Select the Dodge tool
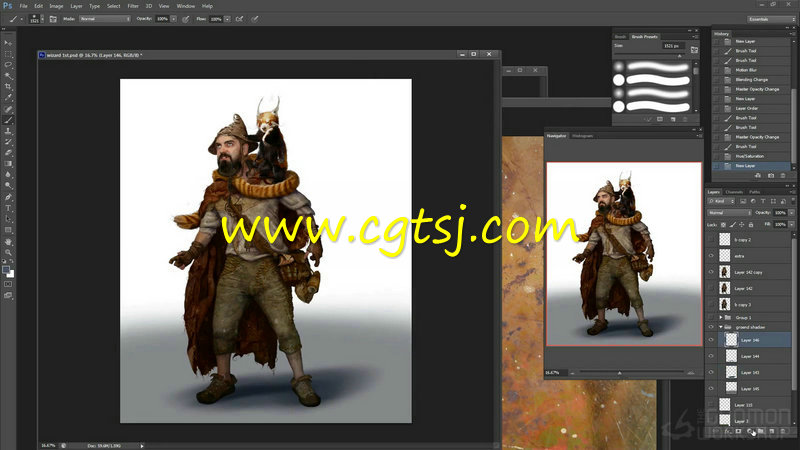 [x=8, y=186]
